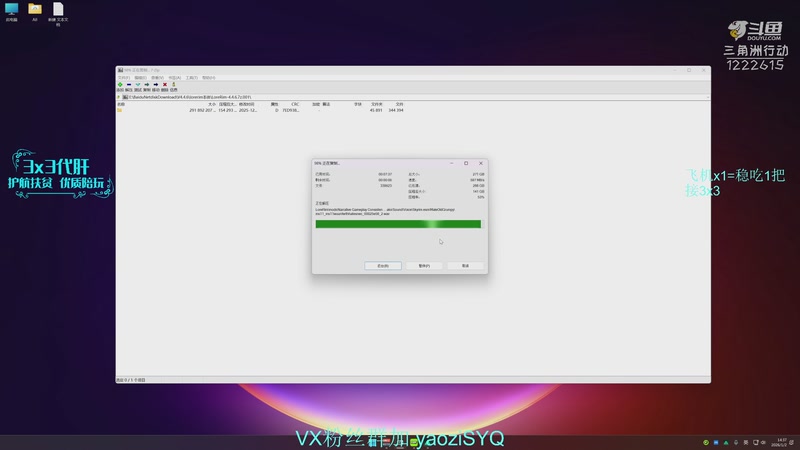
Task: Sort by the Size column header
Action: [212, 104]
